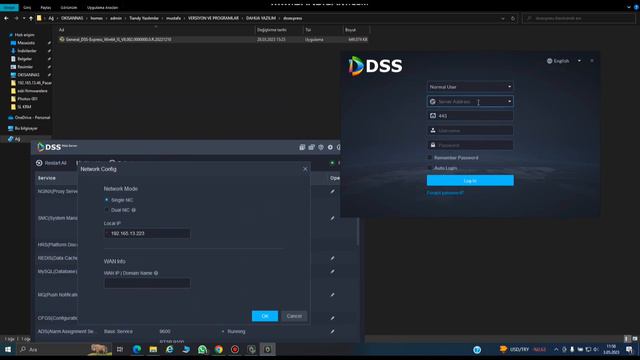
Task: Edit the MySQL database service
Action: [x=333, y=271]
